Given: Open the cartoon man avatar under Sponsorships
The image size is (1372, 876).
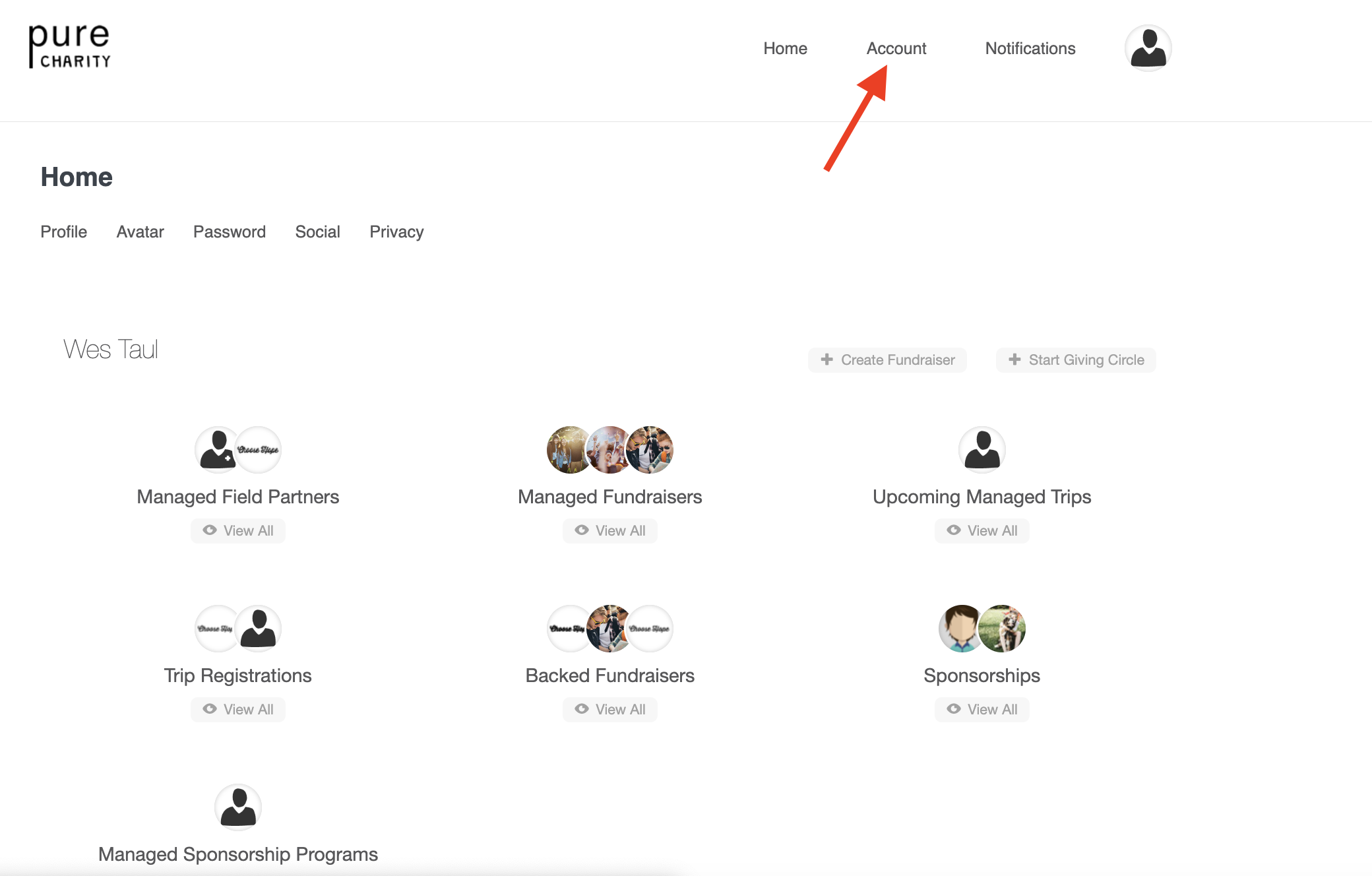Looking at the screenshot, I should 960,629.
